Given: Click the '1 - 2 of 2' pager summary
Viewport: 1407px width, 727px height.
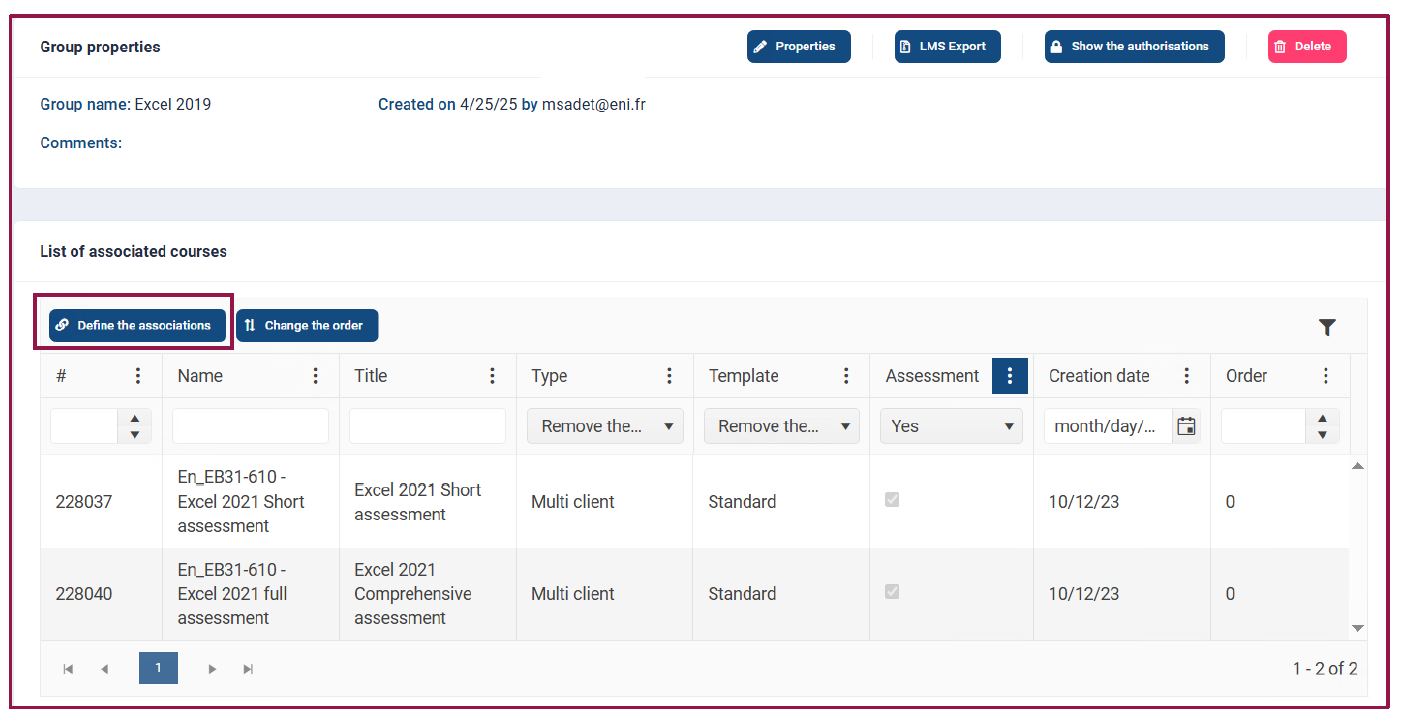Looking at the screenshot, I should [1325, 669].
